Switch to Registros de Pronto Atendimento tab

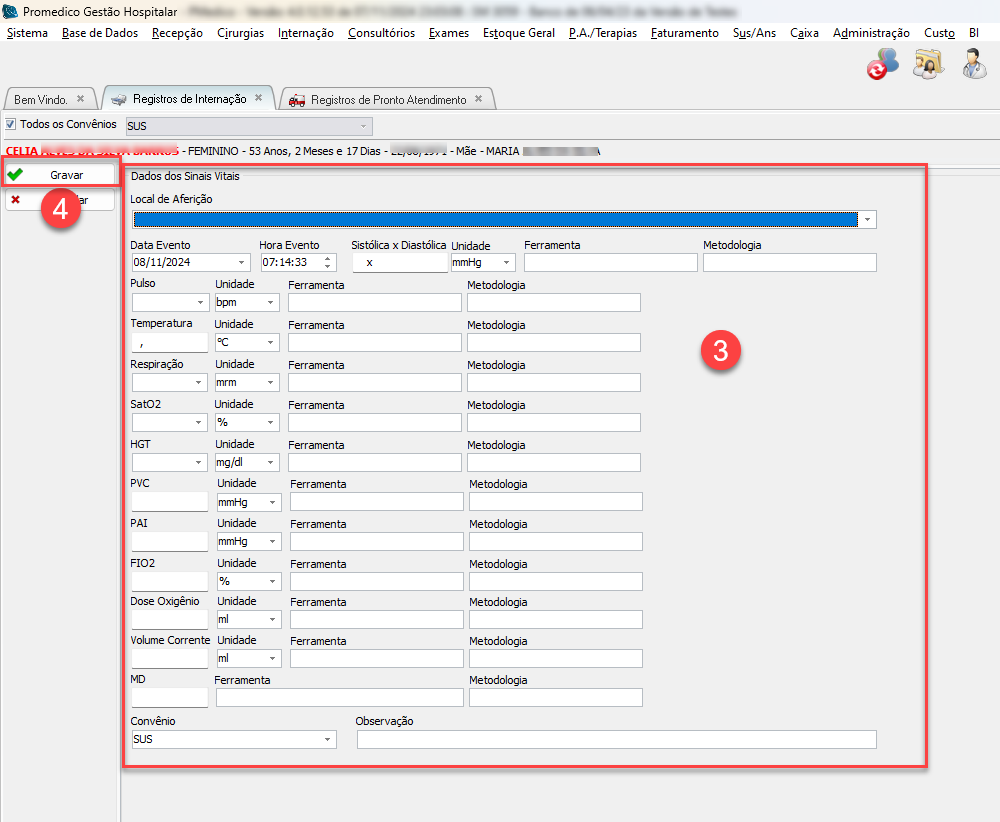coord(388,100)
